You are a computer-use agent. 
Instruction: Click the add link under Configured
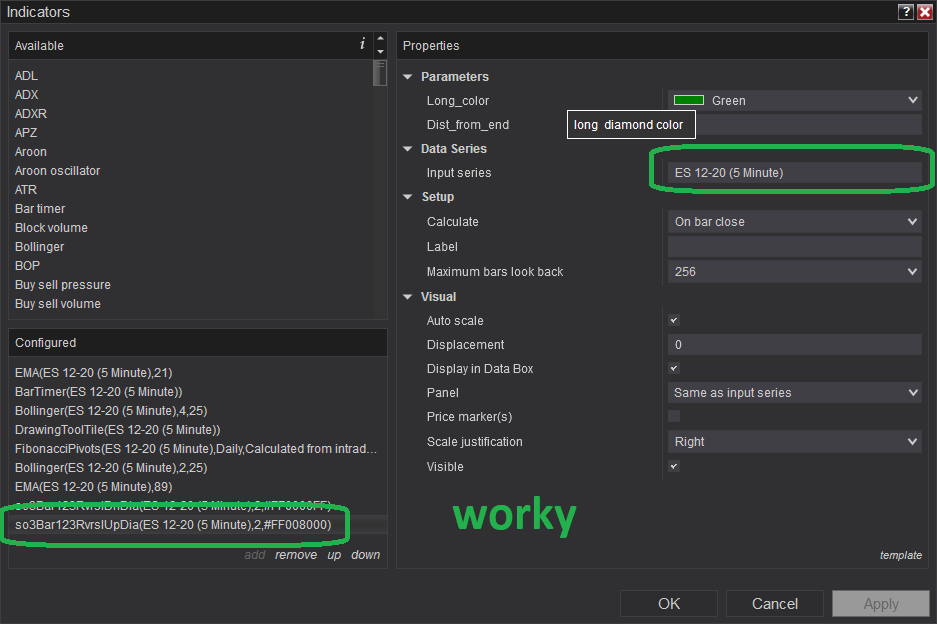point(255,555)
